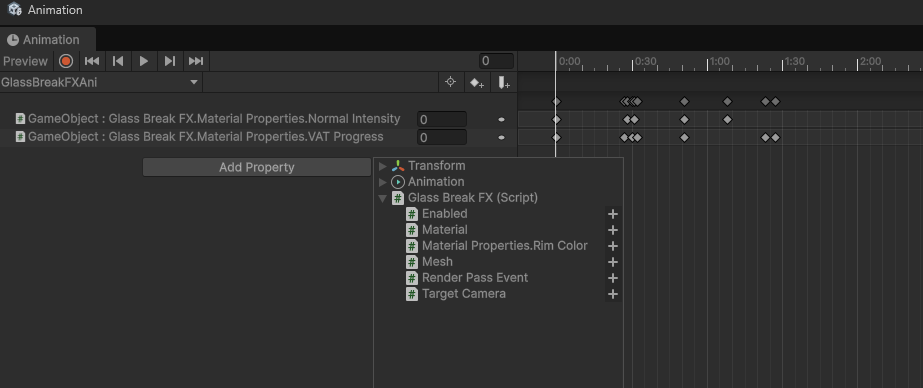923x388 pixels.
Task: Select the VAT Progress property row
Action: [x=258, y=137]
